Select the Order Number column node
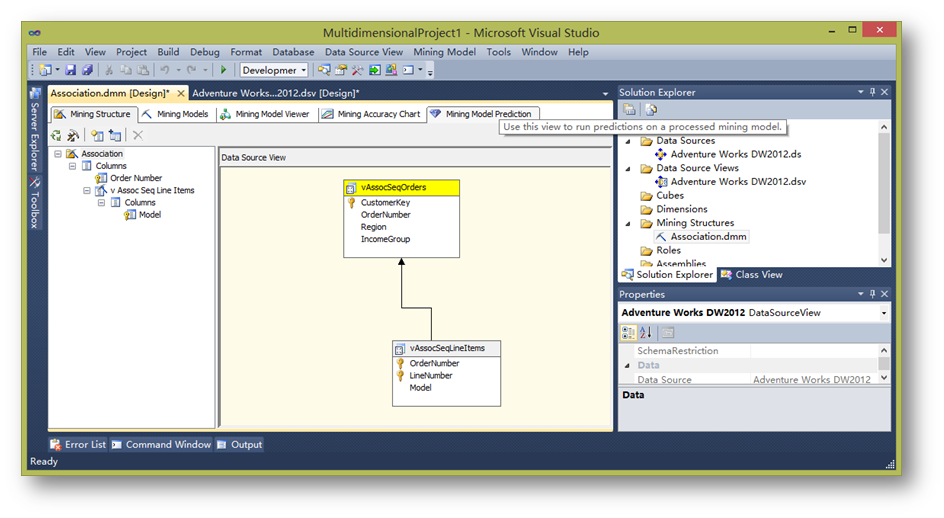The image size is (944, 518). (x=135, y=178)
